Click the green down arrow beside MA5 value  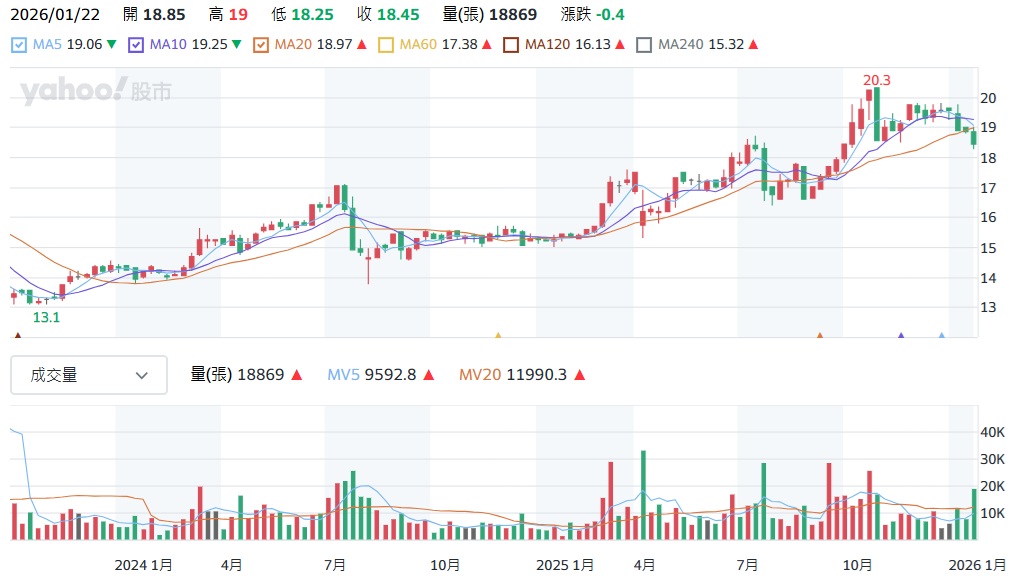tap(112, 45)
